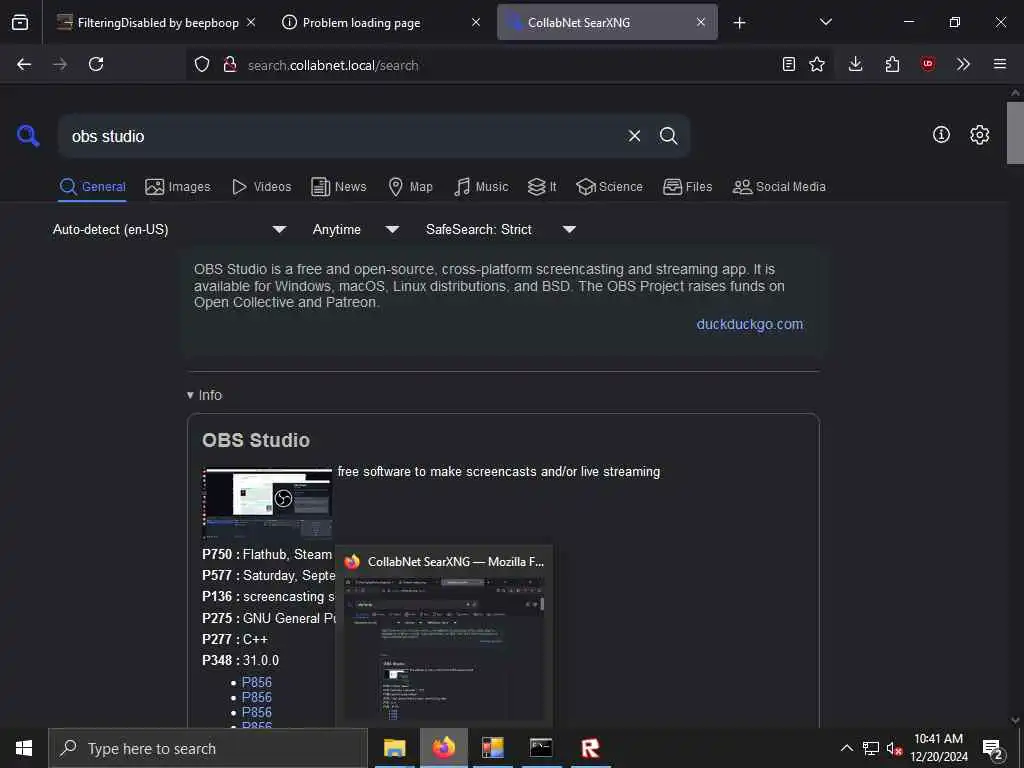Clear the search query with X
This screenshot has height=768, width=1024.
[634, 136]
